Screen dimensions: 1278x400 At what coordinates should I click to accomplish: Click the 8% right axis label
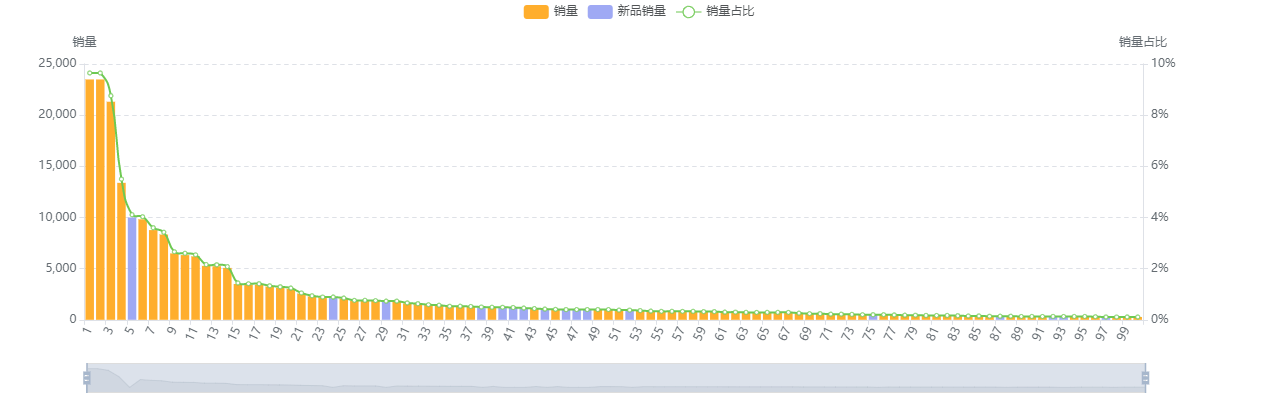1160,114
